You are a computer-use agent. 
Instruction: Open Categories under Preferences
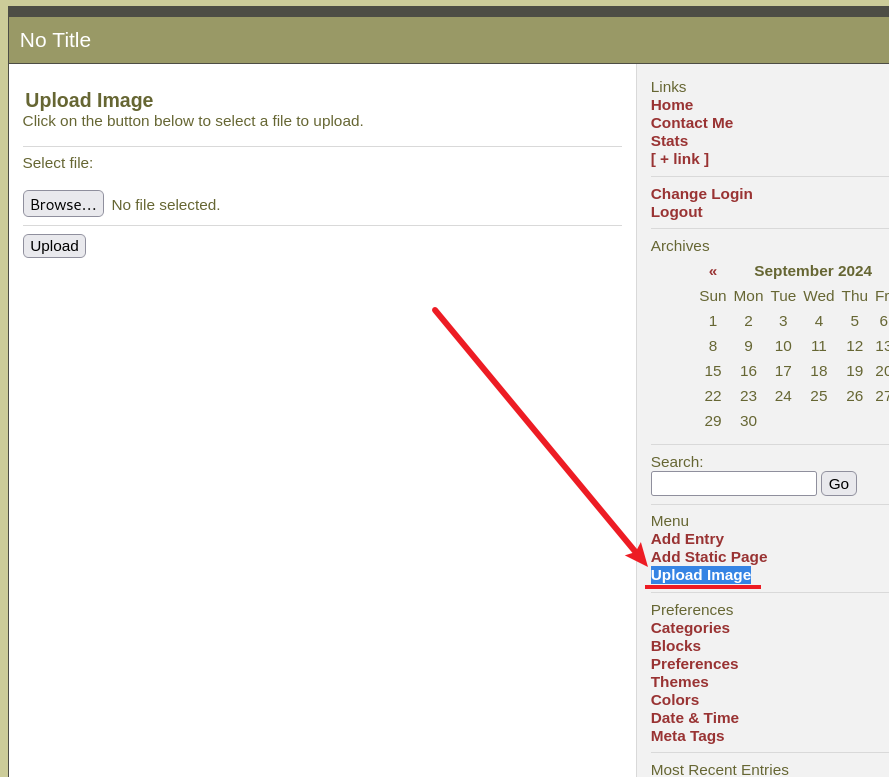[690, 628]
